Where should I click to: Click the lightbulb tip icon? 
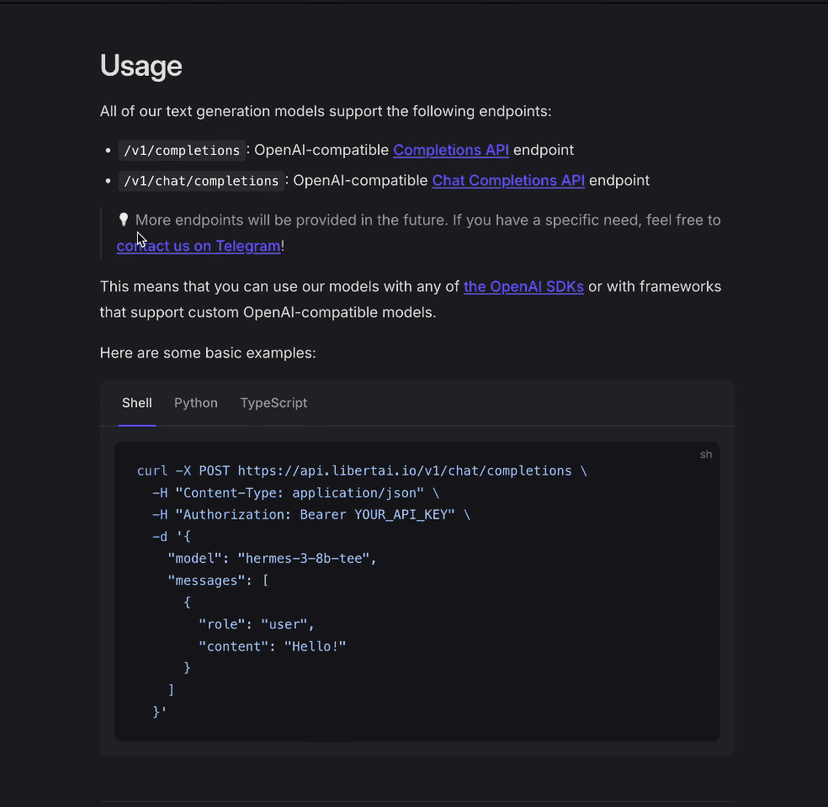coord(124,220)
